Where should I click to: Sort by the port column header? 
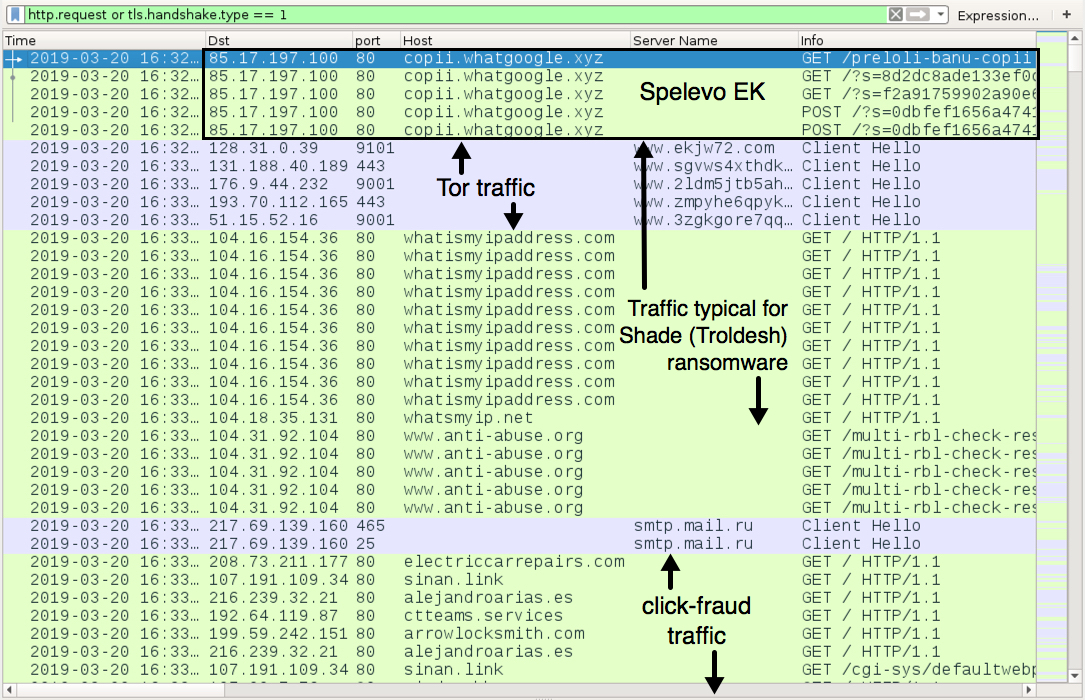(376, 40)
